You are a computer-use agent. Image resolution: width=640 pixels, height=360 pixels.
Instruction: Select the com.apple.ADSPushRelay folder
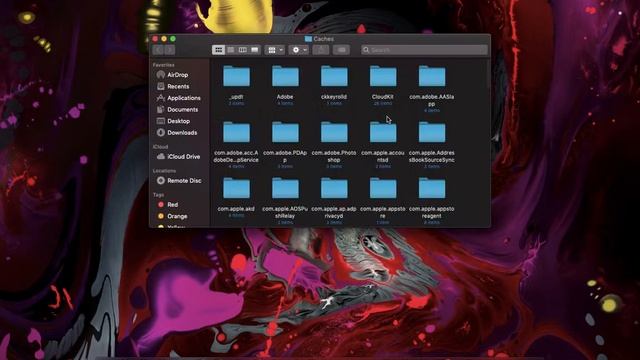click(285, 189)
